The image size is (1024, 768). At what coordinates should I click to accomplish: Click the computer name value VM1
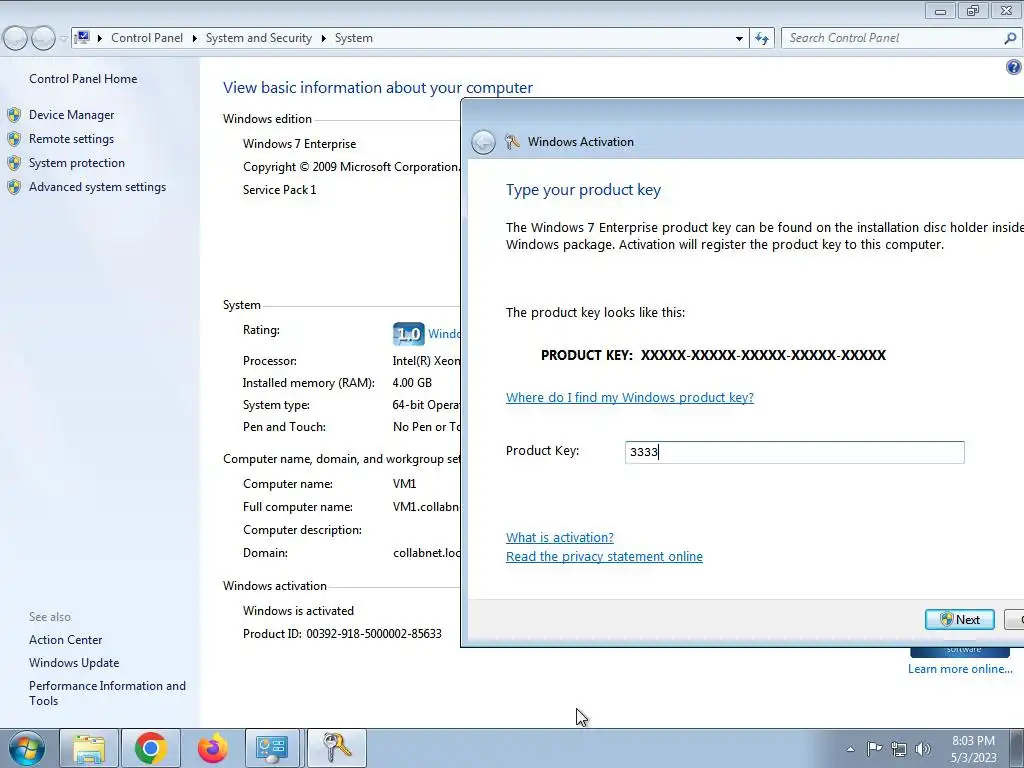pos(404,484)
